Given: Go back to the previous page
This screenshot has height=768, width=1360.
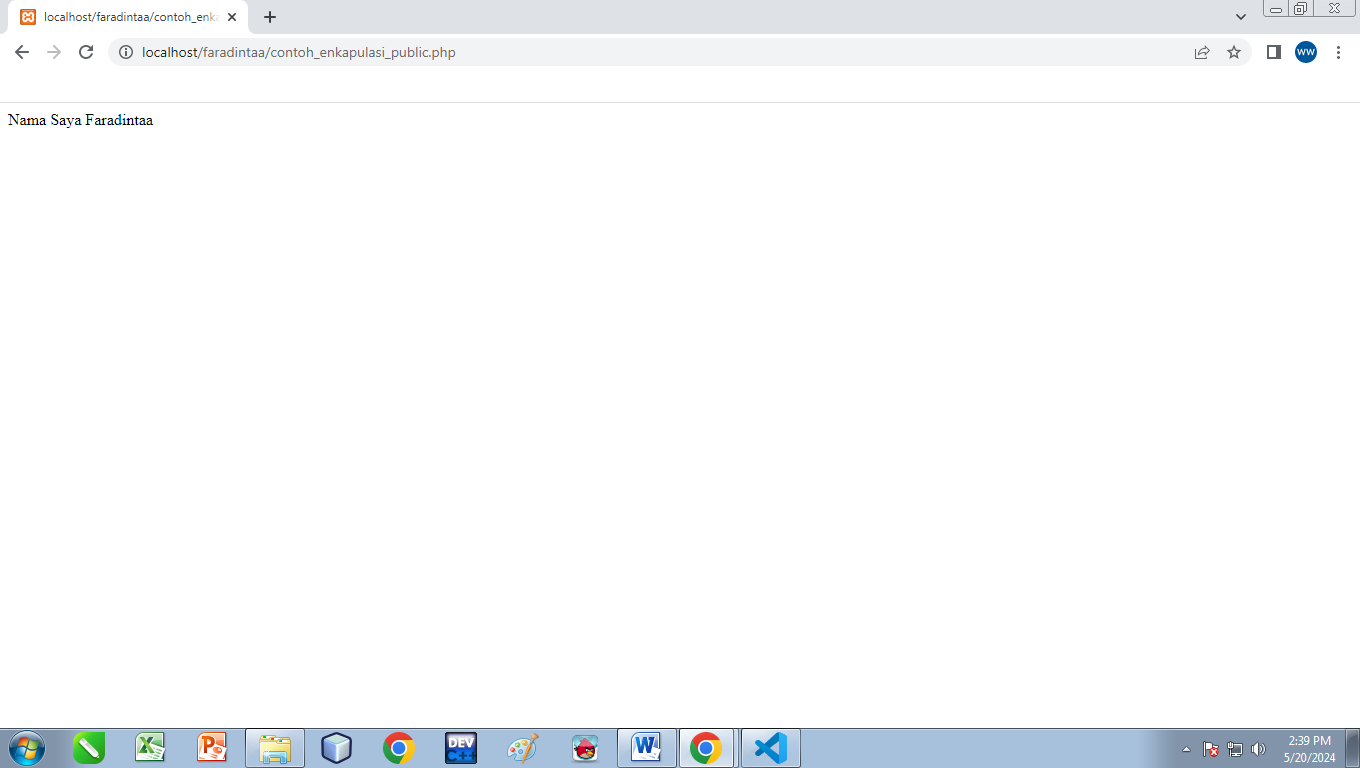Looking at the screenshot, I should [22, 52].
